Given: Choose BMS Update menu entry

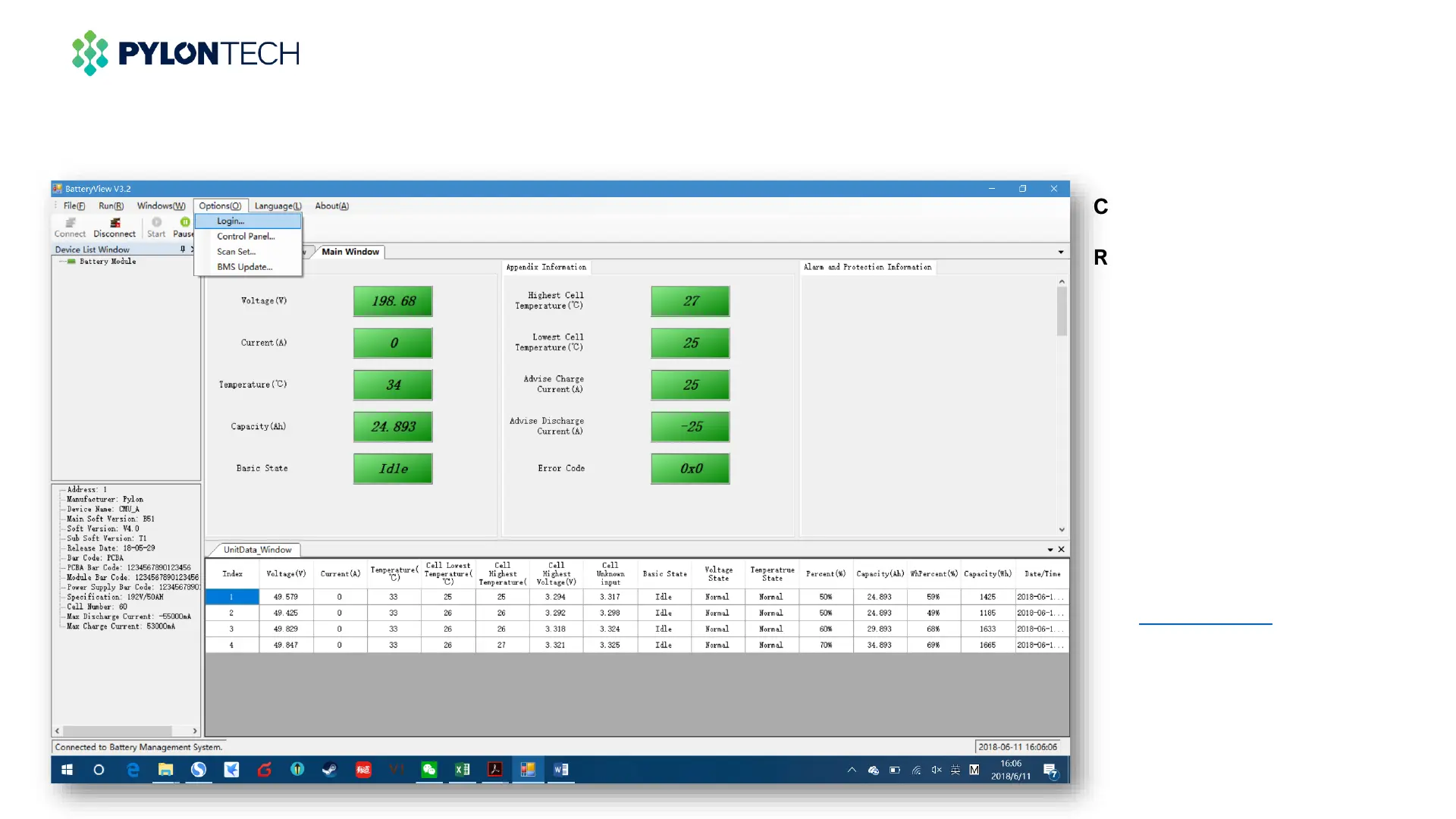Looking at the screenshot, I should tap(244, 267).
